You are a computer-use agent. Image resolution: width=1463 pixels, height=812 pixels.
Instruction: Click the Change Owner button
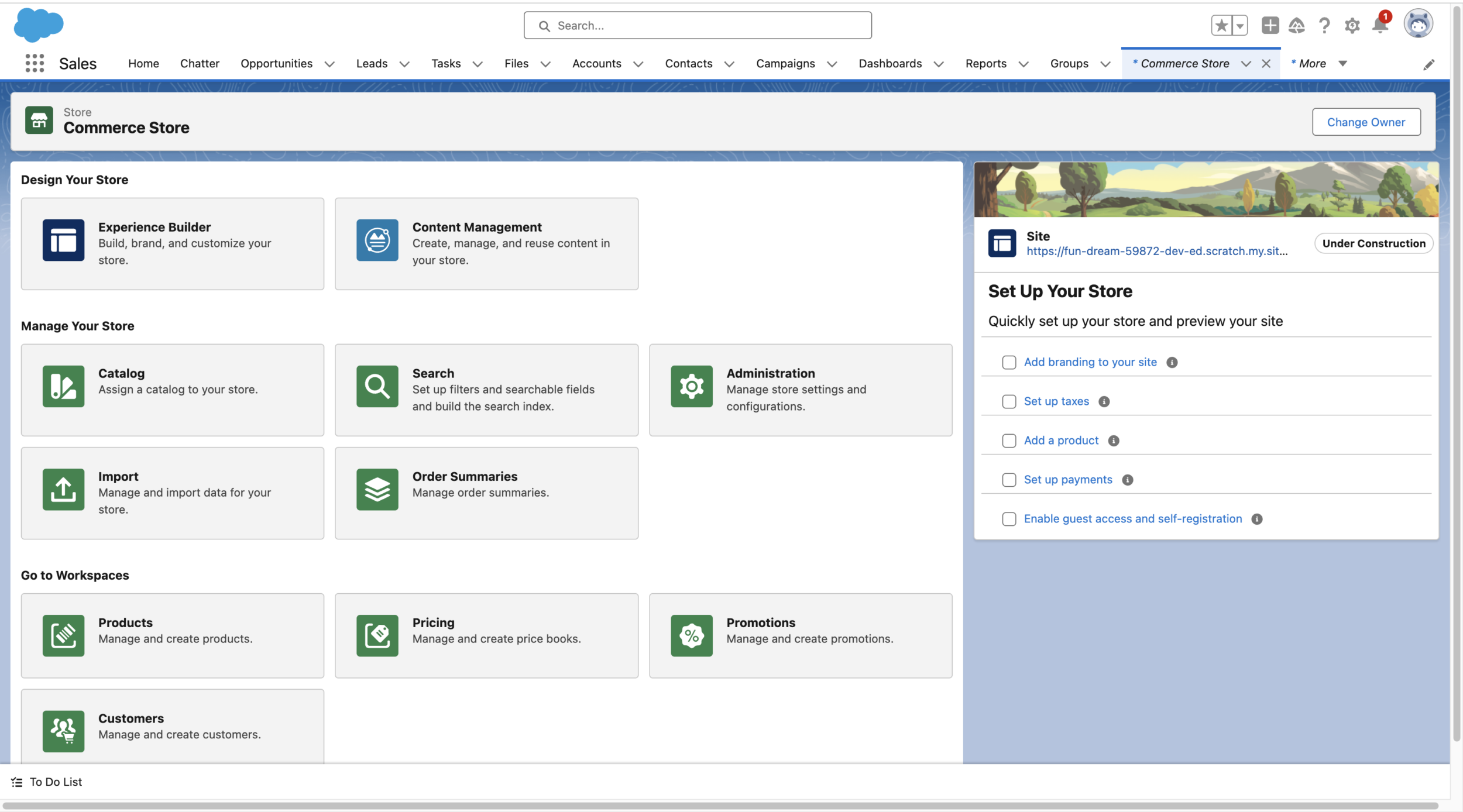coord(1365,122)
